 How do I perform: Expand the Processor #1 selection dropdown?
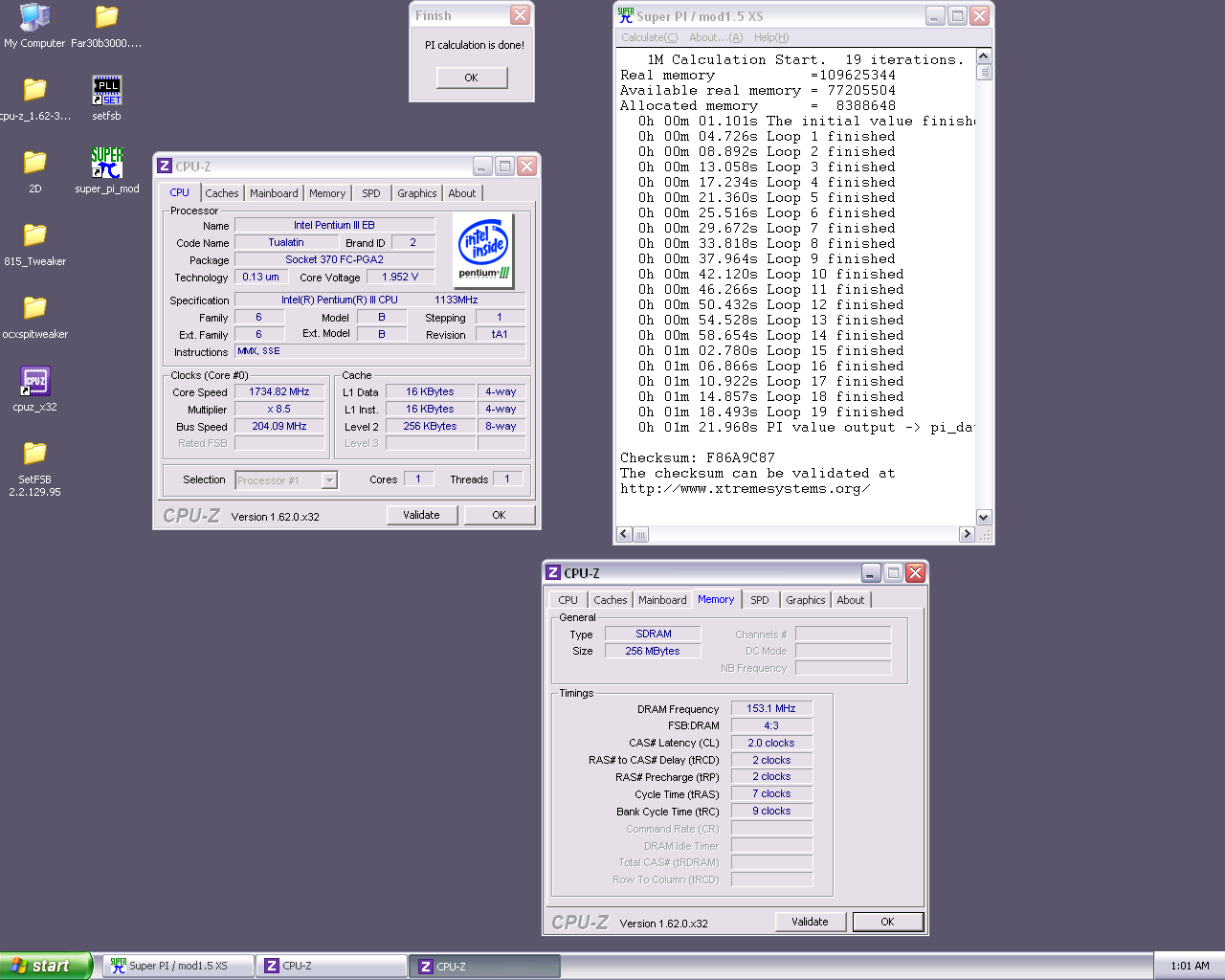[x=329, y=480]
